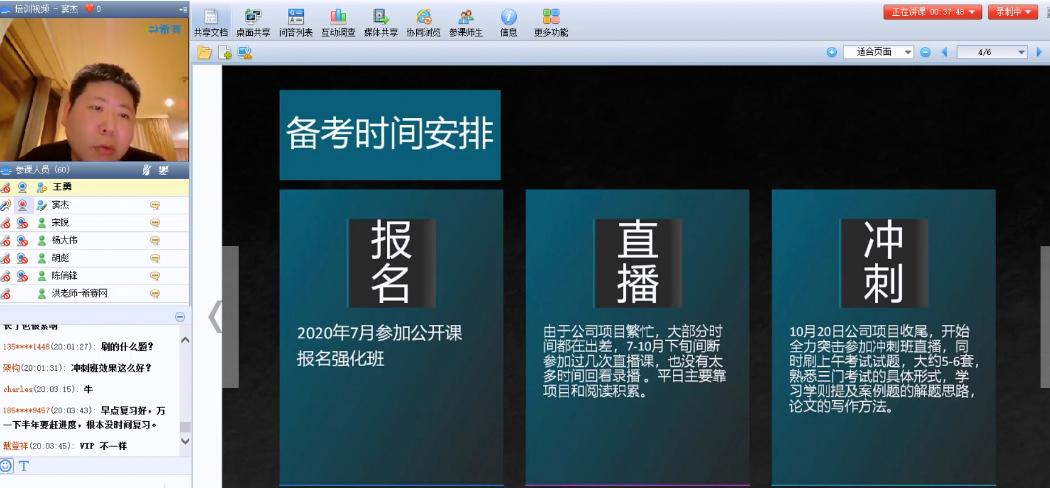1050x488 pixels.
Task: Expand the 录制中 recording dropdown
Action: (1012, 12)
